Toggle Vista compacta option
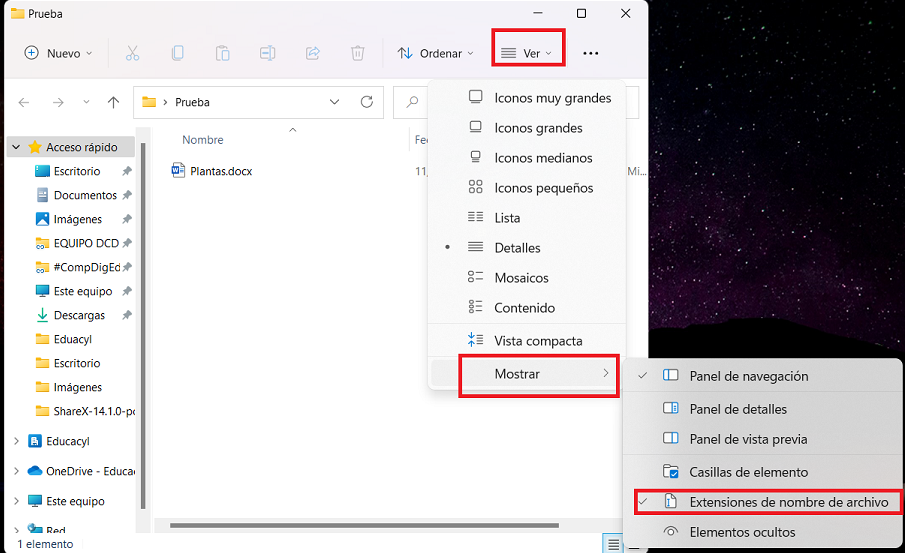The image size is (905, 553). pos(526,341)
